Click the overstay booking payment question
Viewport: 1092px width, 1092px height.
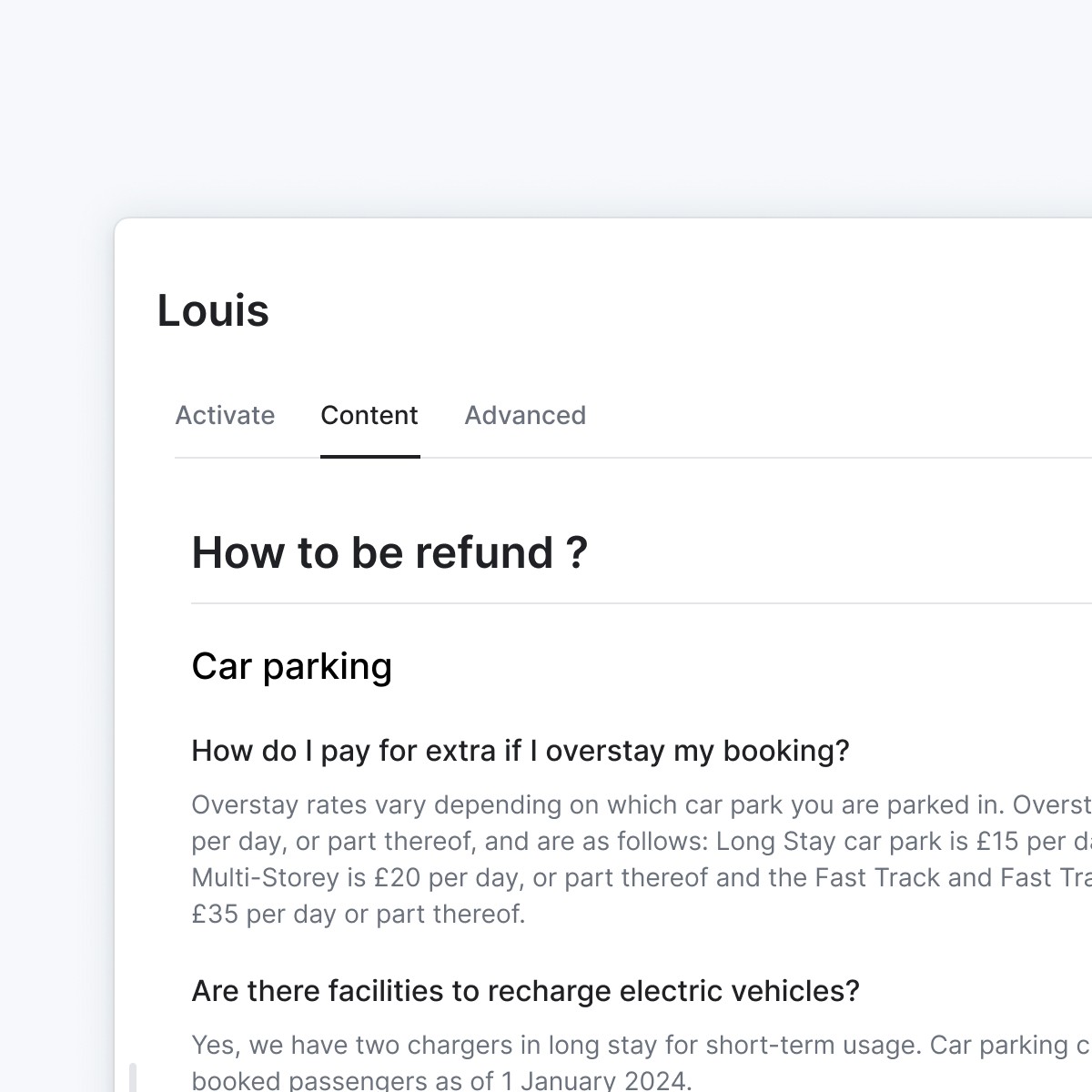[x=521, y=751]
